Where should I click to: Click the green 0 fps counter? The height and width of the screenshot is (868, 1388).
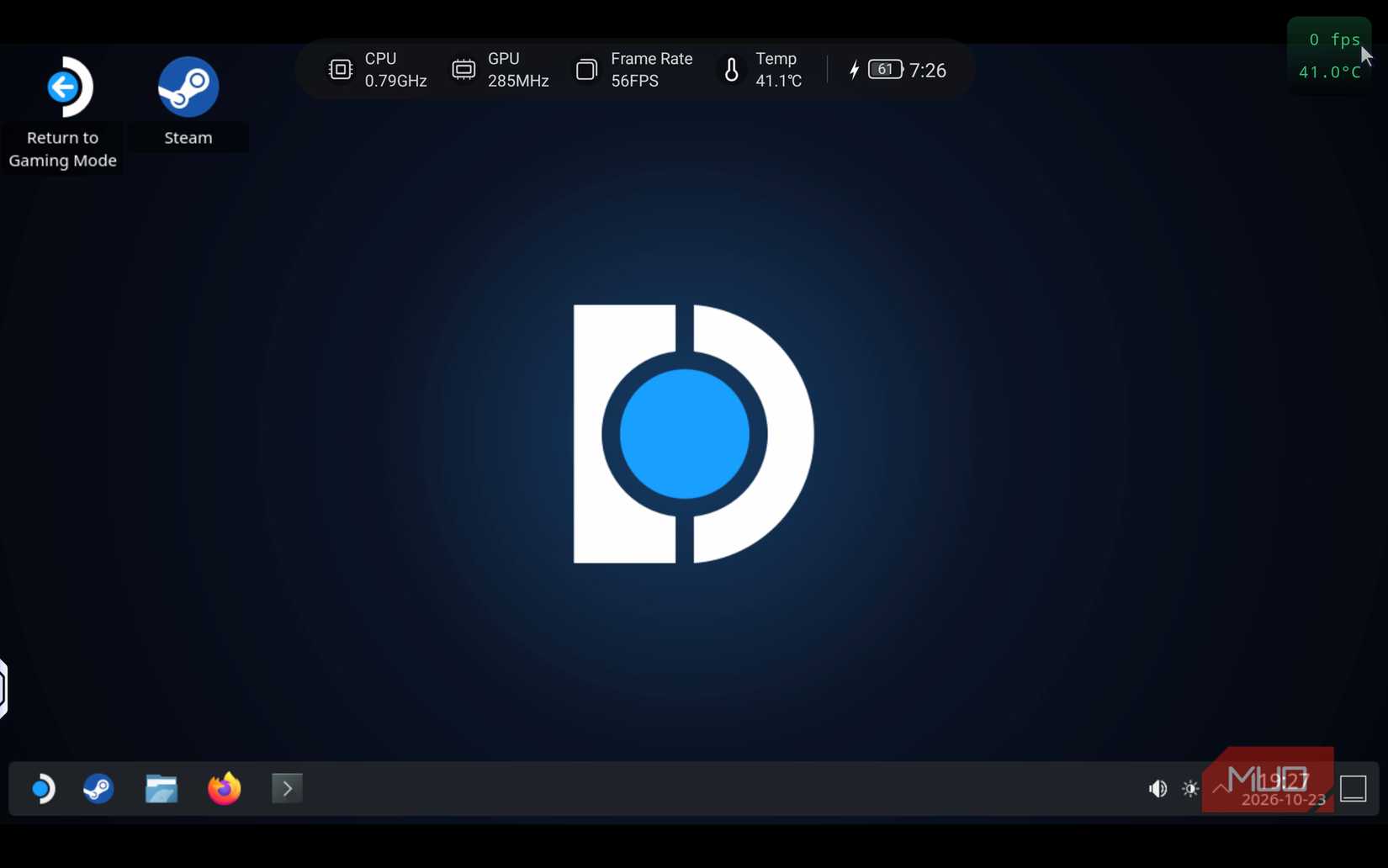point(1335,40)
